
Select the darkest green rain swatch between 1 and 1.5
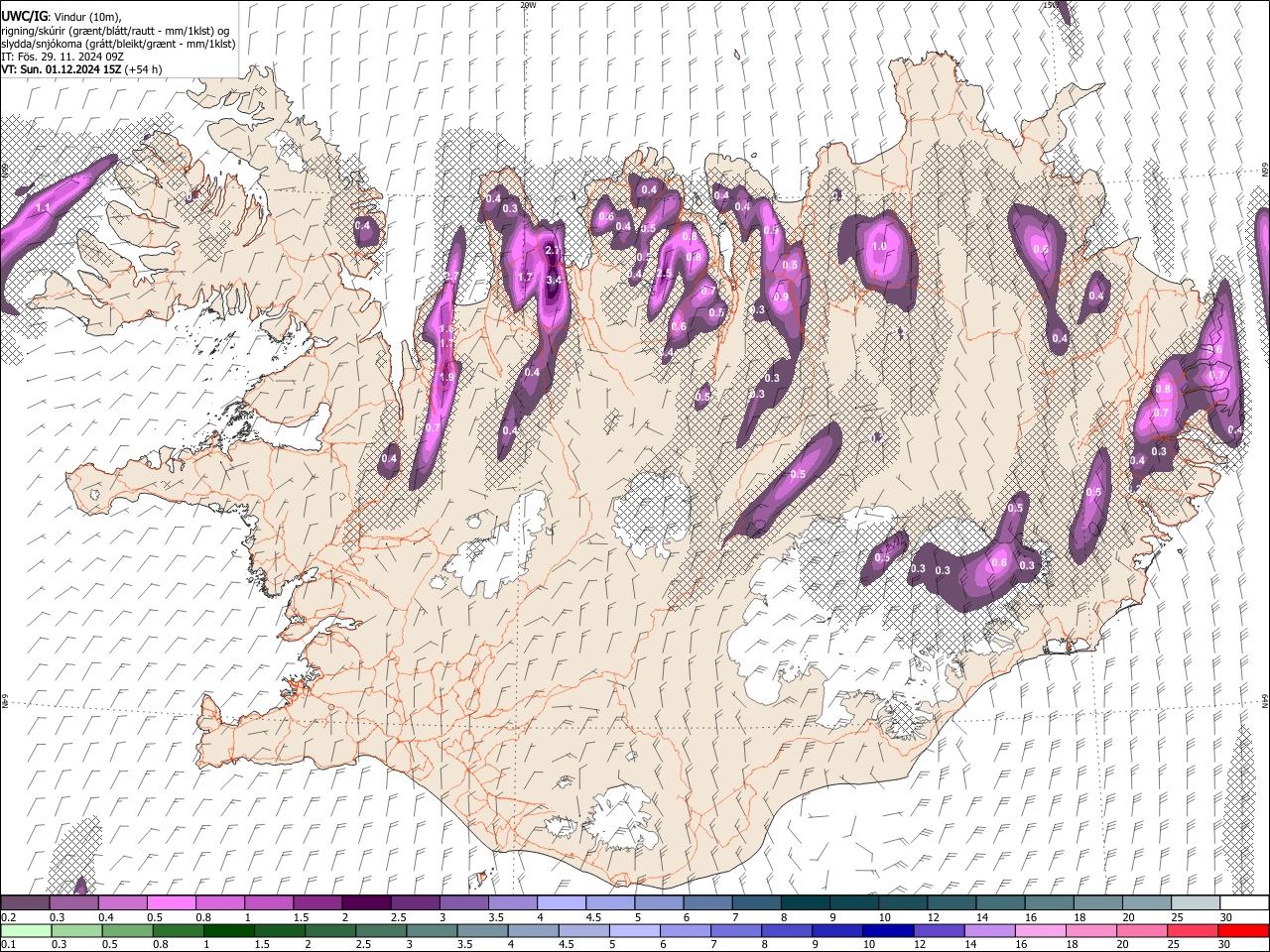point(230,930)
